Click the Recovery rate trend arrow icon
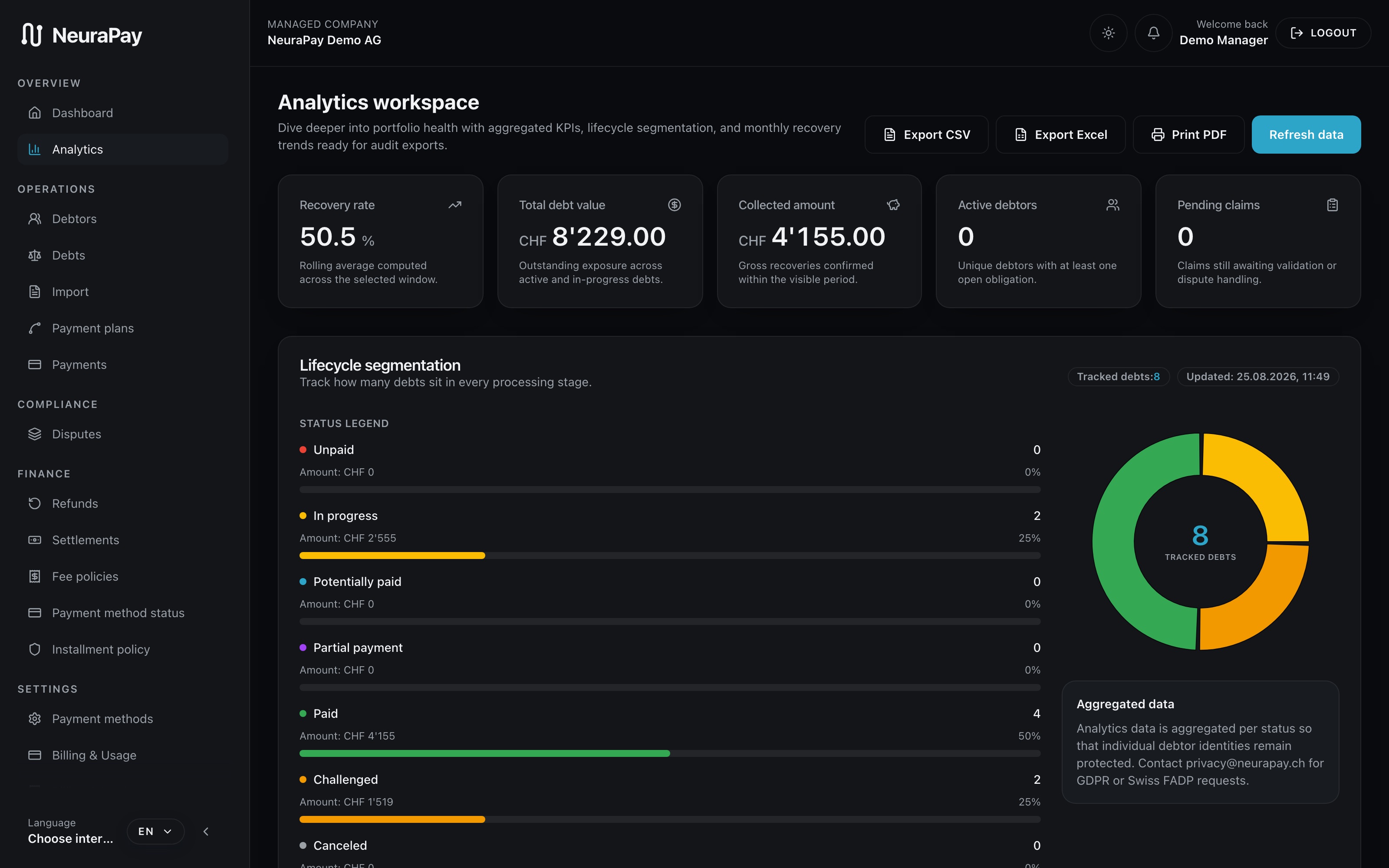The height and width of the screenshot is (868, 1389). 454,205
